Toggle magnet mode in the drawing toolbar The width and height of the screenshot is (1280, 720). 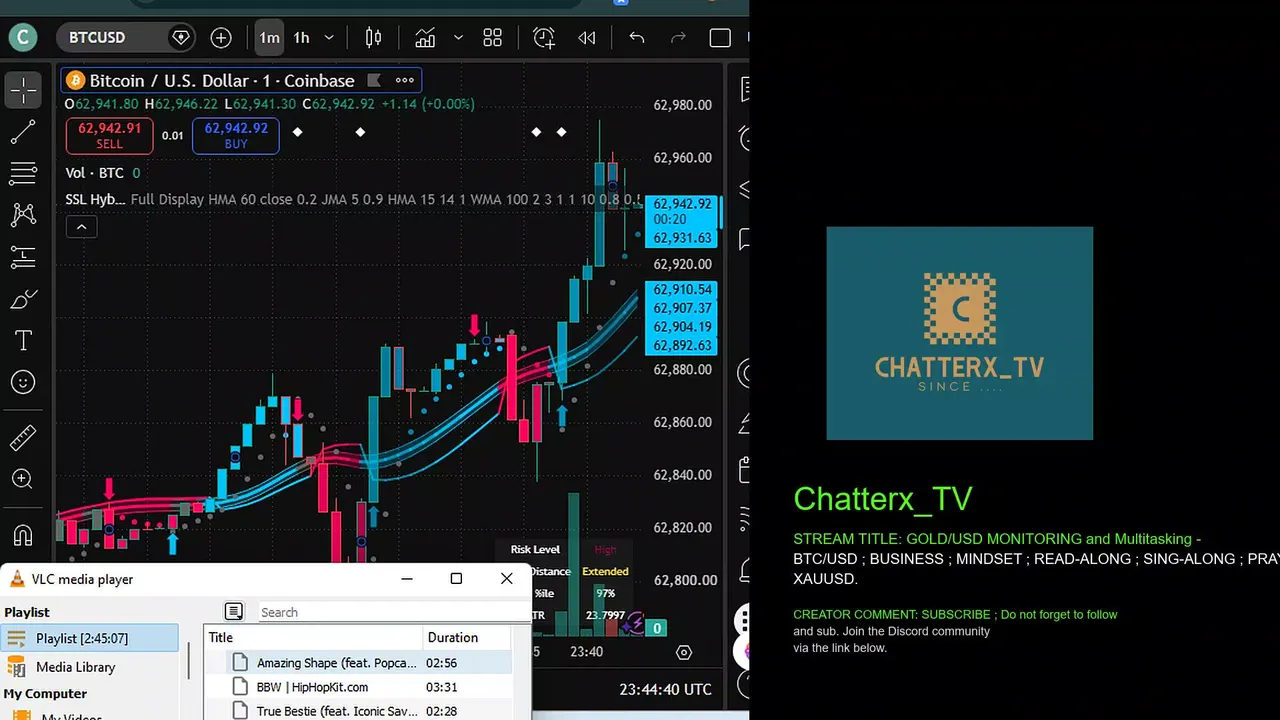[x=23, y=535]
